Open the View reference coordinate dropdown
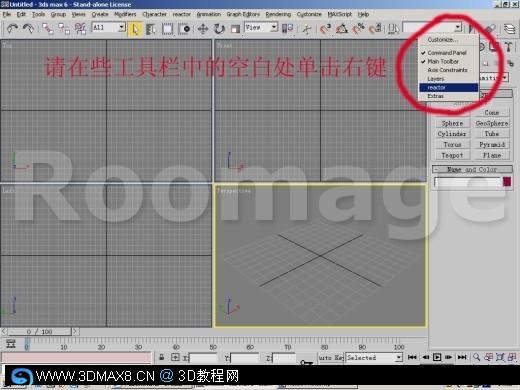The height and width of the screenshot is (390, 520). pos(261,27)
